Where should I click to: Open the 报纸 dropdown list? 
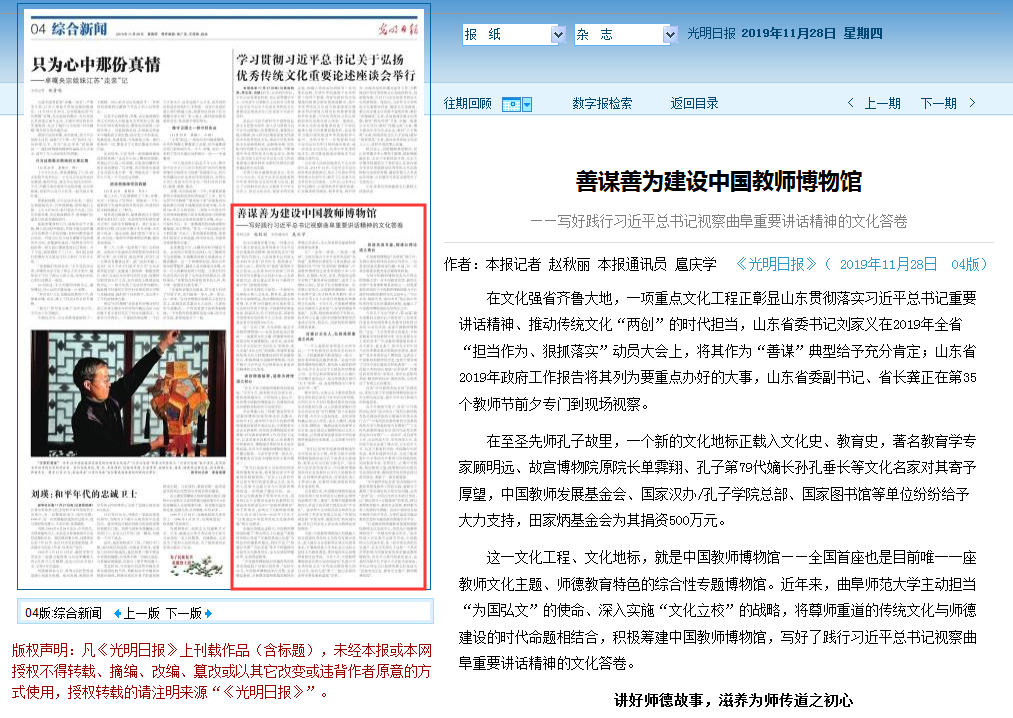coord(514,35)
